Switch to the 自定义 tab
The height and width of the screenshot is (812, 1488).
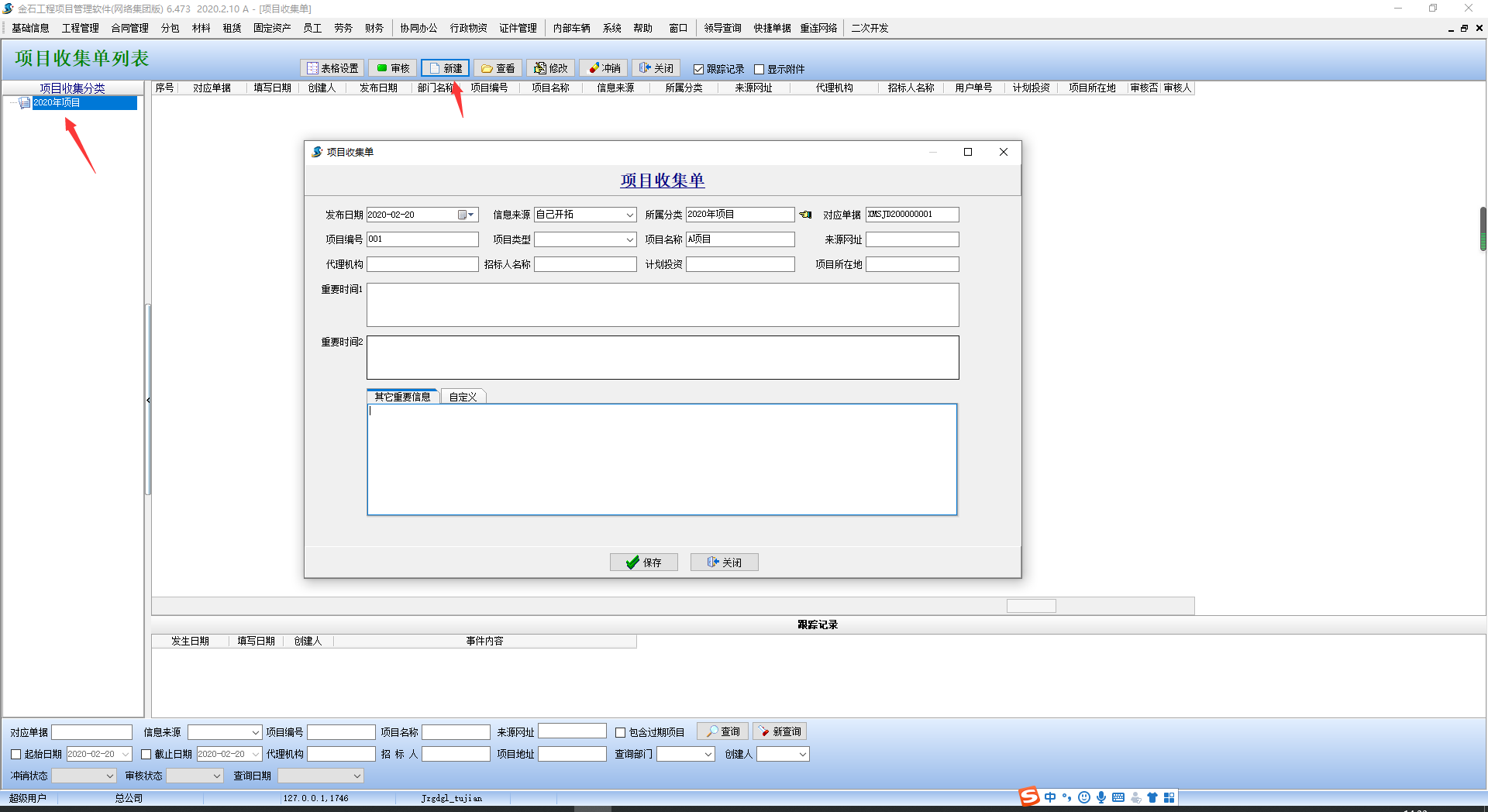coord(463,397)
